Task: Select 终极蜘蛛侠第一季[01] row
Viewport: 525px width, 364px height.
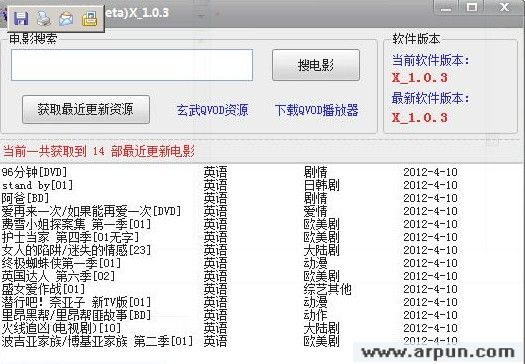Action: (x=229, y=263)
